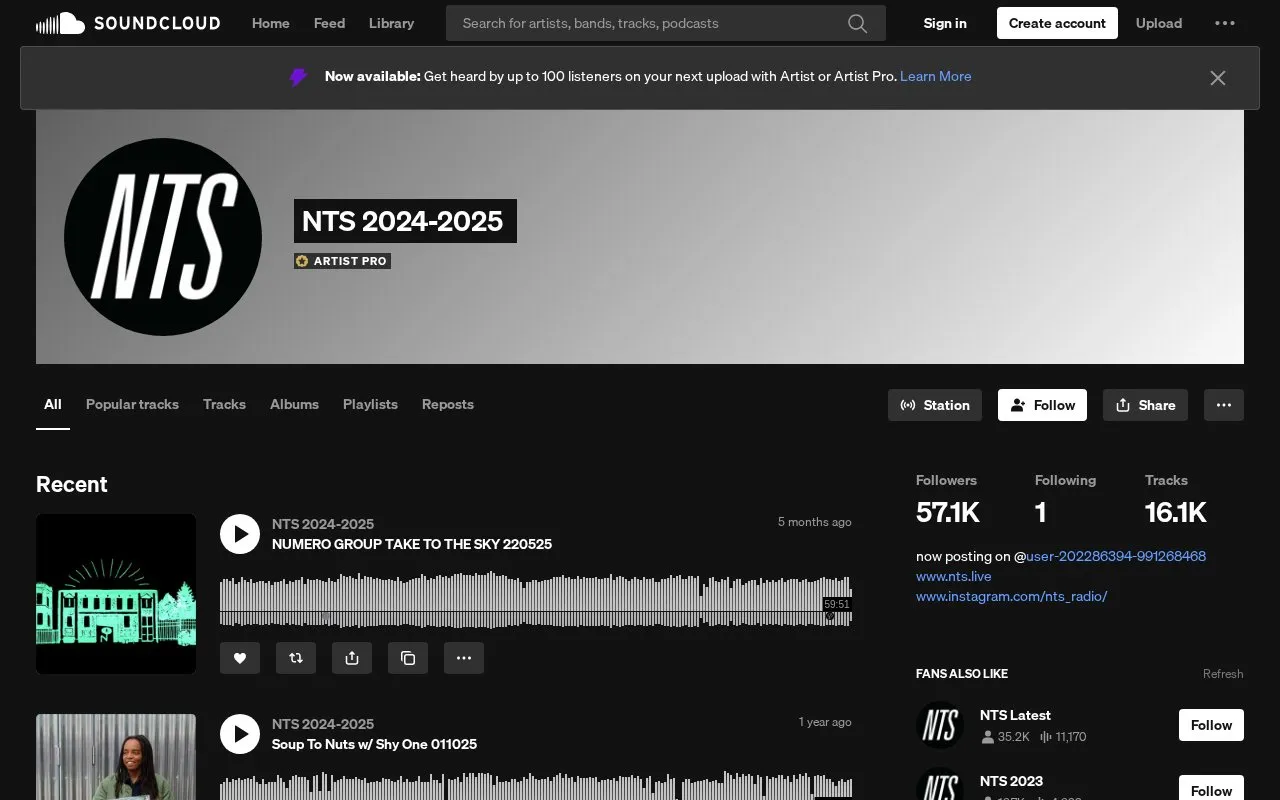
Task: Select the All tab
Action: point(53,404)
